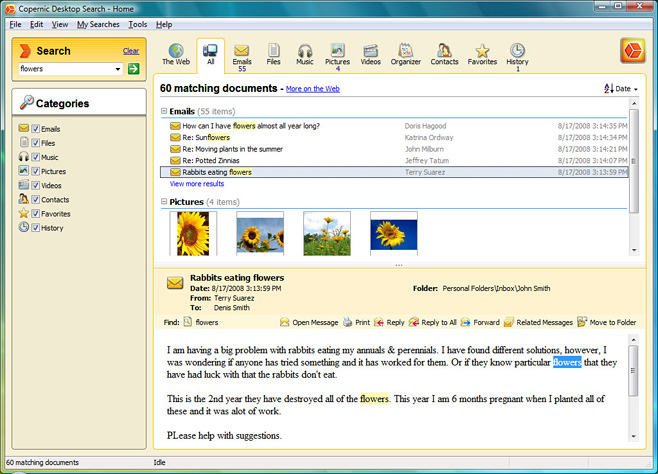The image size is (658, 474).
Task: Disable the History category checkbox
Action: point(36,227)
